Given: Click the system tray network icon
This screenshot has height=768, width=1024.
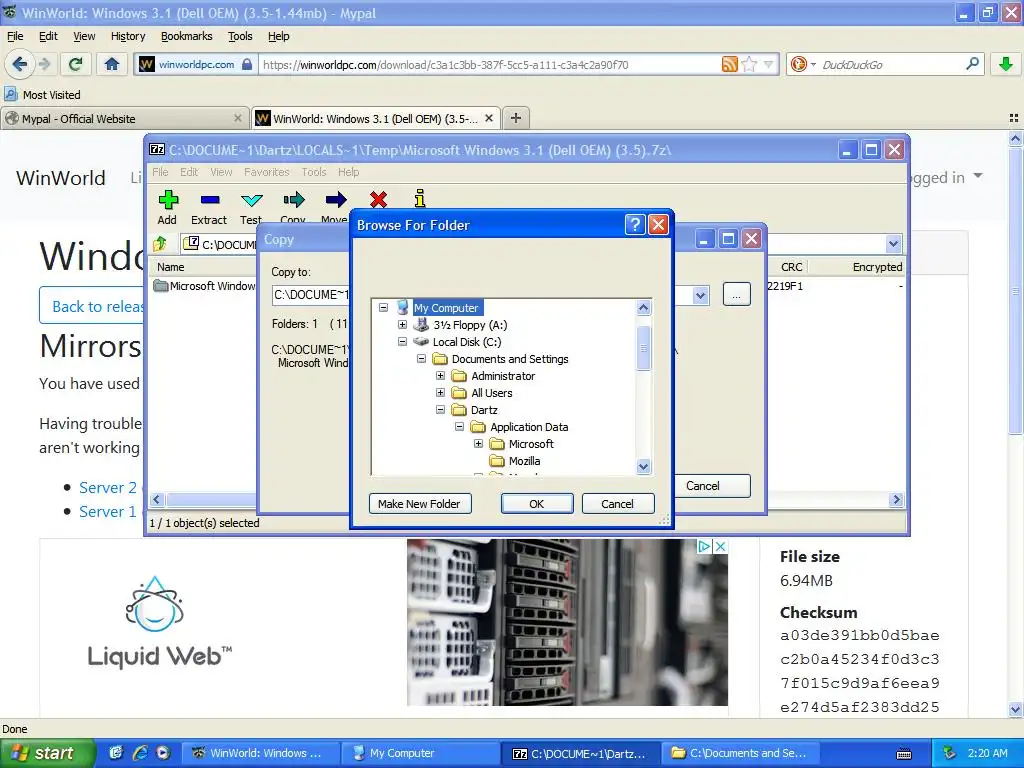Looking at the screenshot, I should click(x=950, y=752).
